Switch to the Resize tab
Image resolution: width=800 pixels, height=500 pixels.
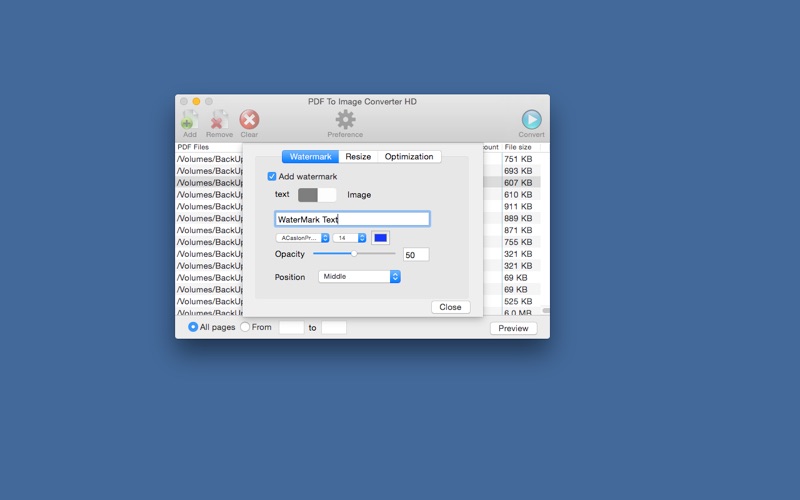pos(358,157)
